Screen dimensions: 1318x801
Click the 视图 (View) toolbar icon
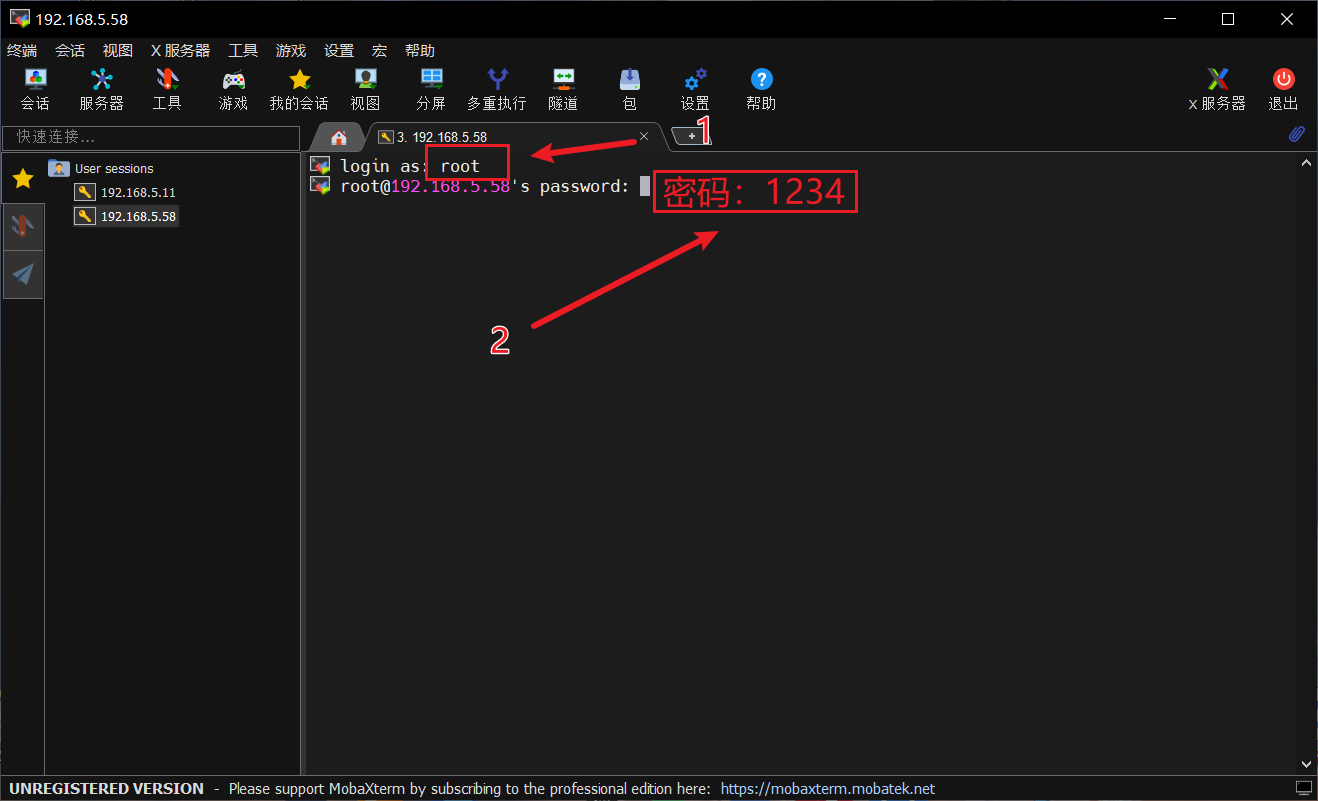click(x=365, y=89)
